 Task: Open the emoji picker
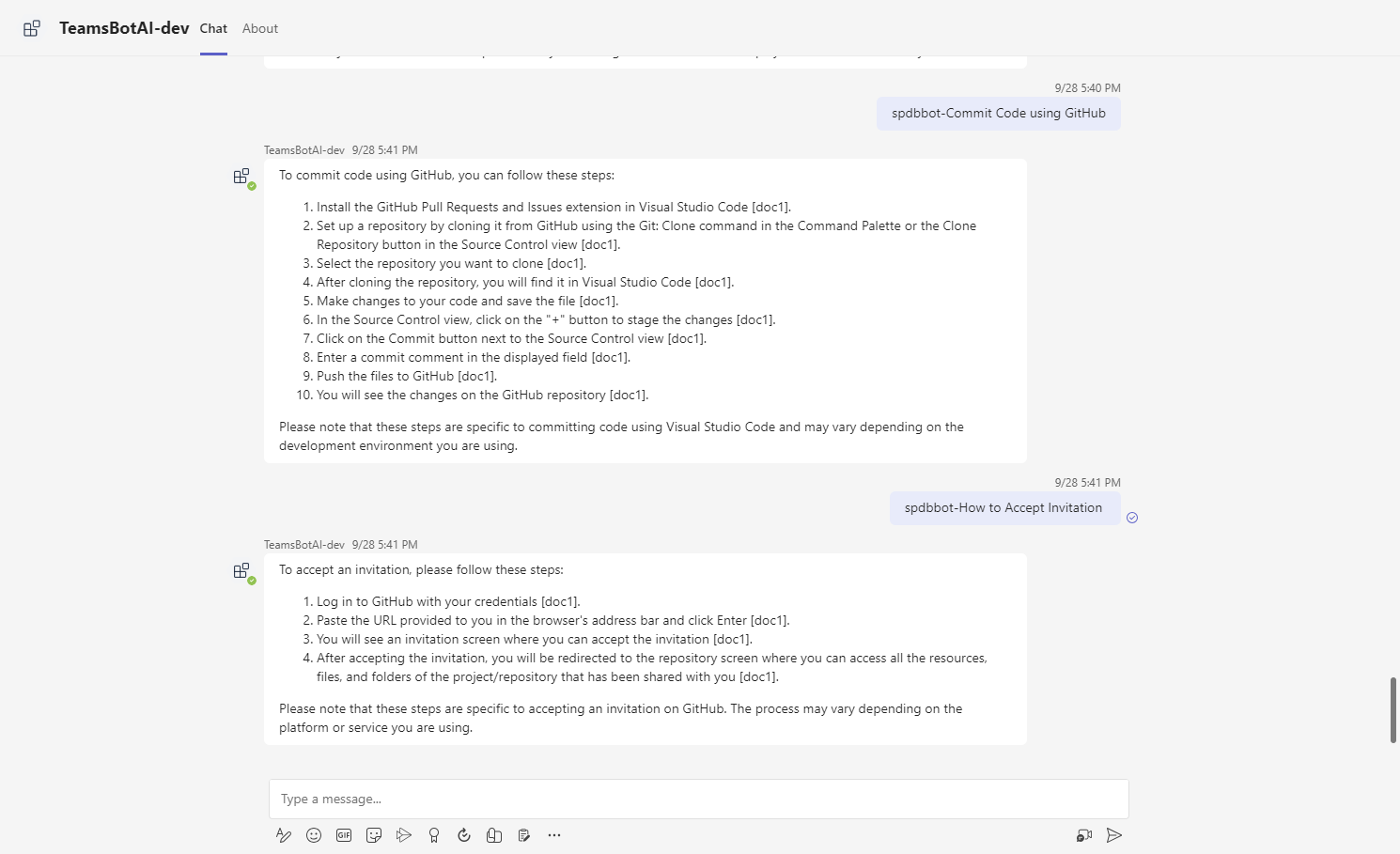pyautogui.click(x=314, y=835)
